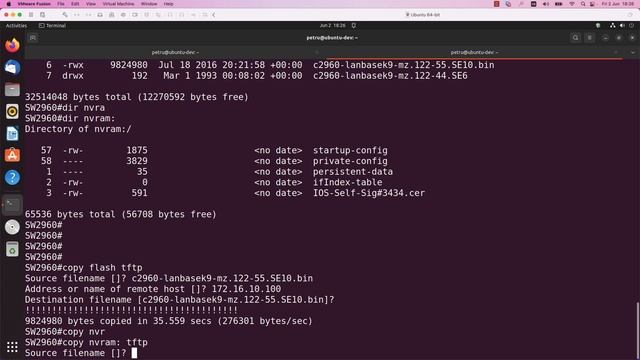Open the Ubuntu power menu icon
This screenshot has width=640, height=360.
[631, 25]
